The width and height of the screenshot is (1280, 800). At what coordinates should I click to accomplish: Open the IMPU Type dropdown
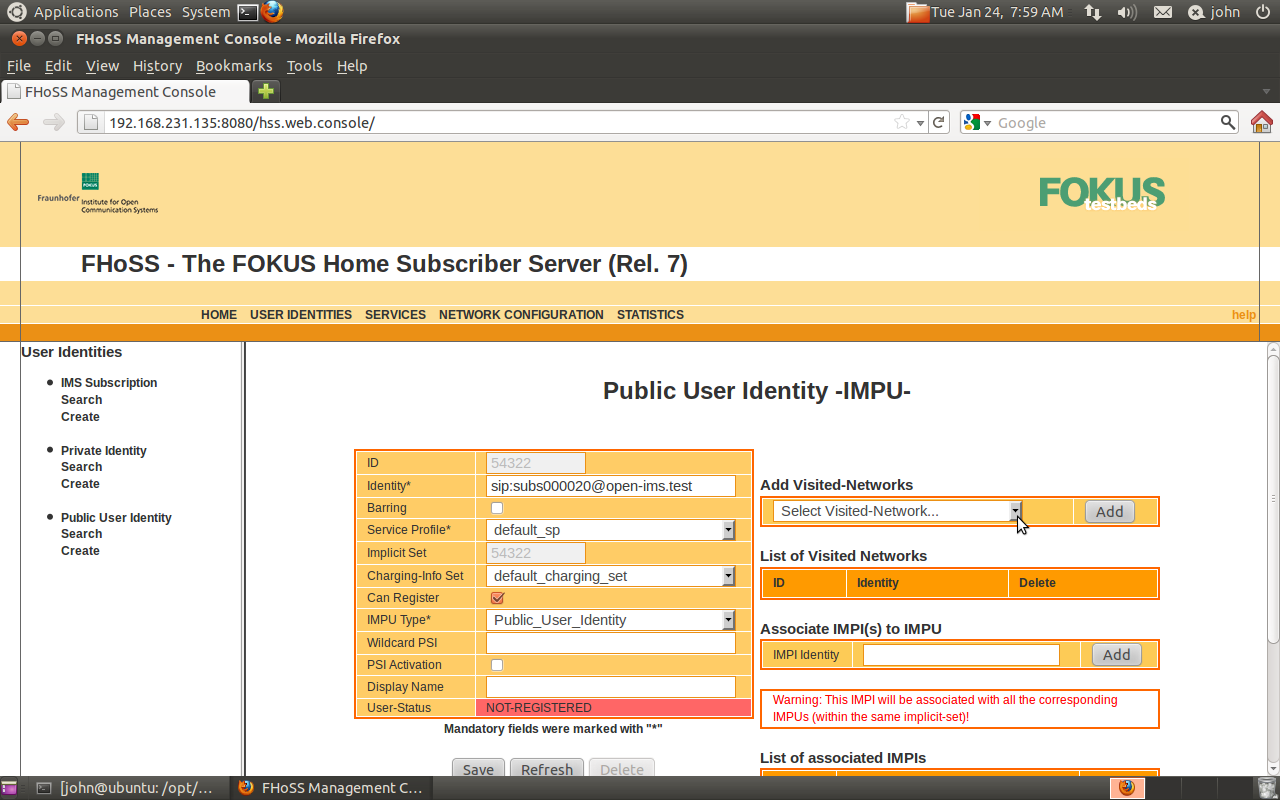pyautogui.click(x=611, y=620)
